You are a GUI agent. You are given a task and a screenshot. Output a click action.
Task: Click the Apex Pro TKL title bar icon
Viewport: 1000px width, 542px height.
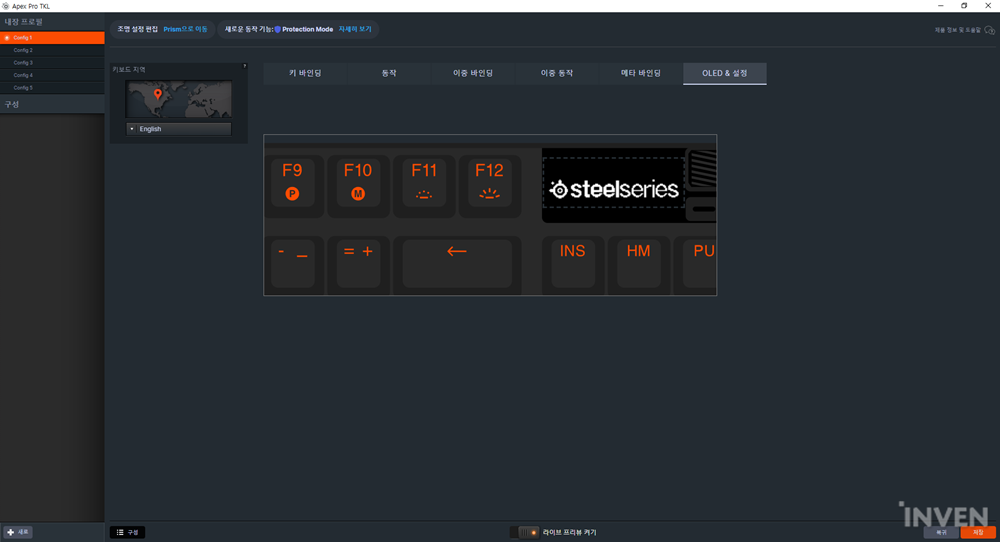pos(6,6)
